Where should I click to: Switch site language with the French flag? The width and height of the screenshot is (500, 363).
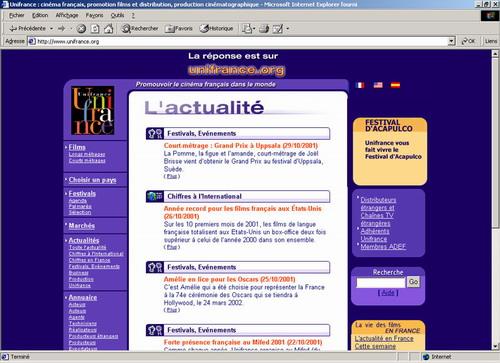360,85
